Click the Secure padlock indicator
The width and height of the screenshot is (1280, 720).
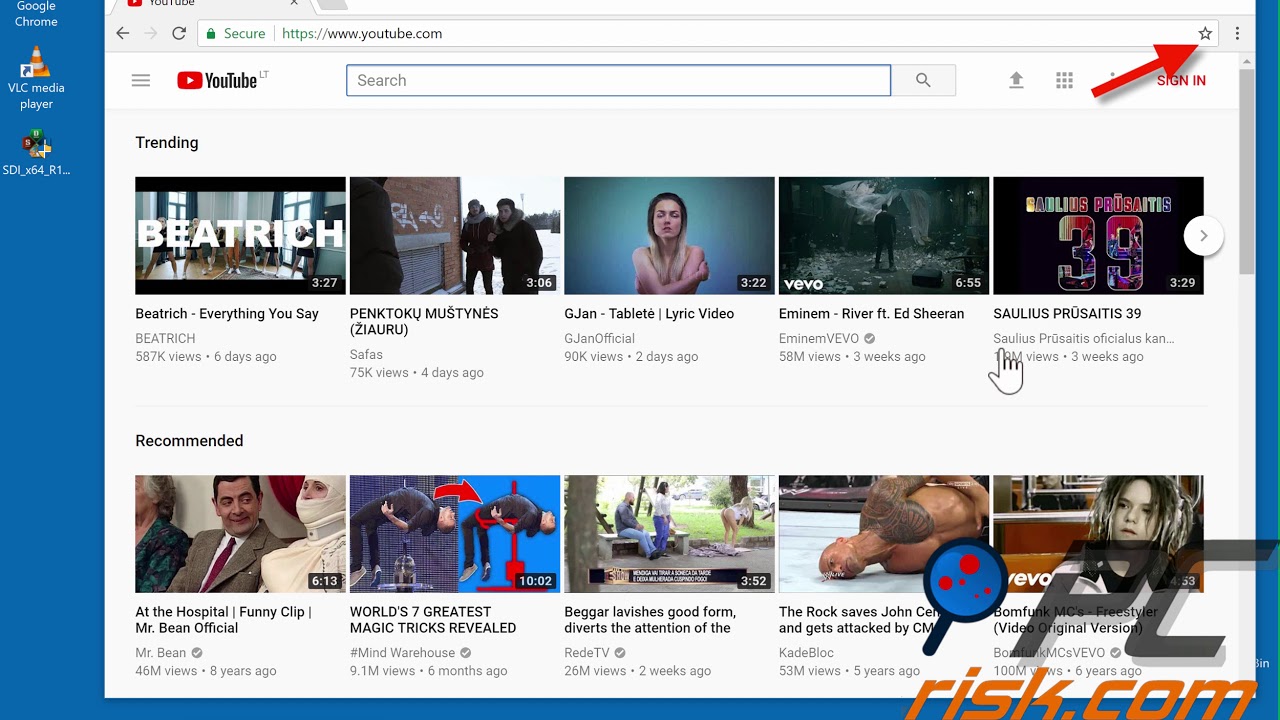pos(236,33)
